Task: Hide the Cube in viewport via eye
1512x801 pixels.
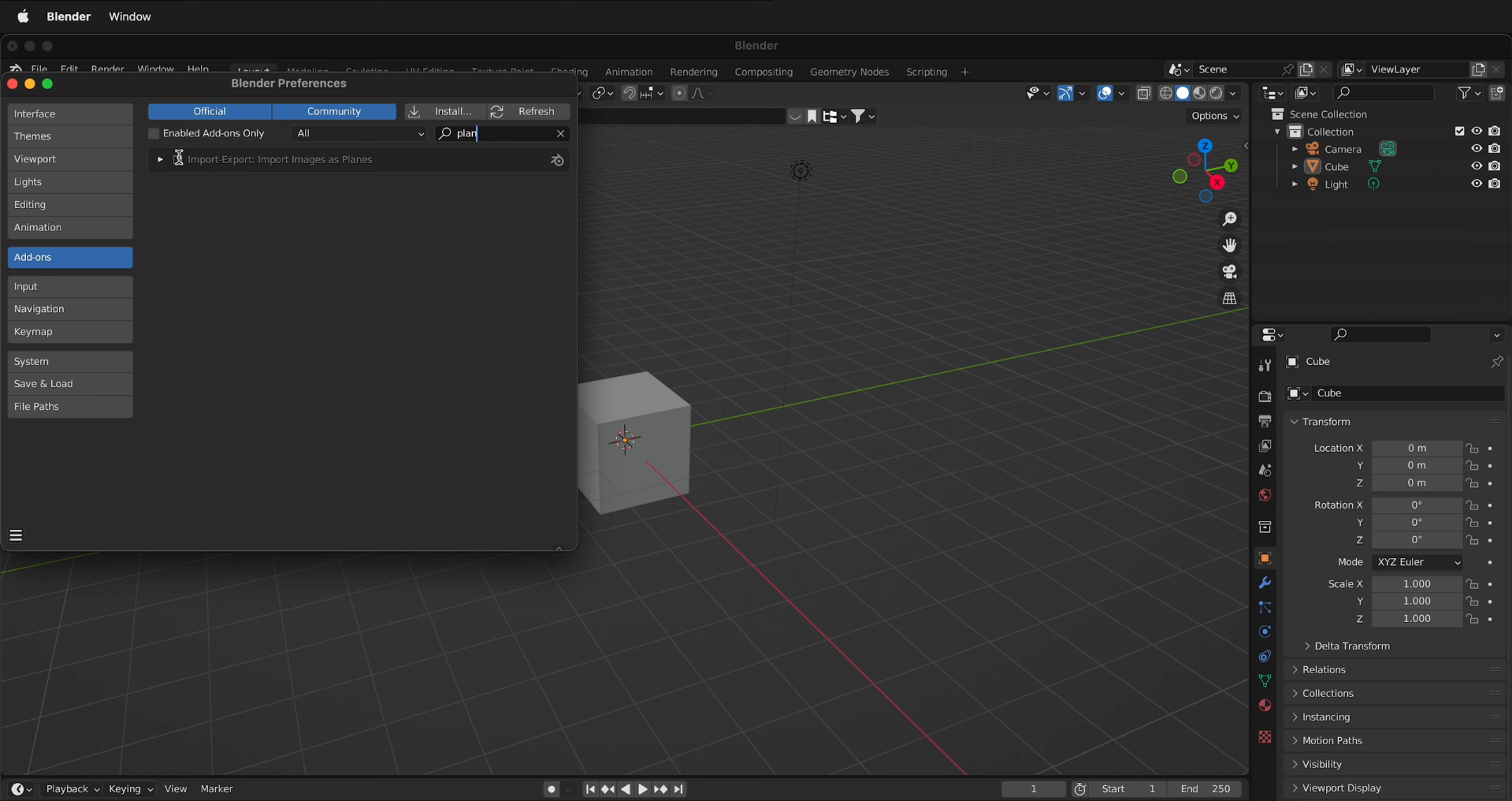Action: pyautogui.click(x=1477, y=166)
